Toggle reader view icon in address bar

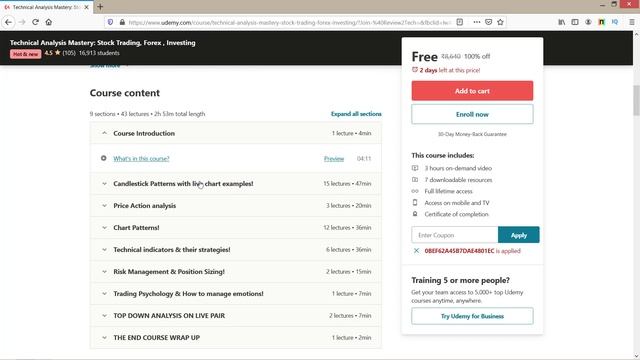(x=460, y=22)
